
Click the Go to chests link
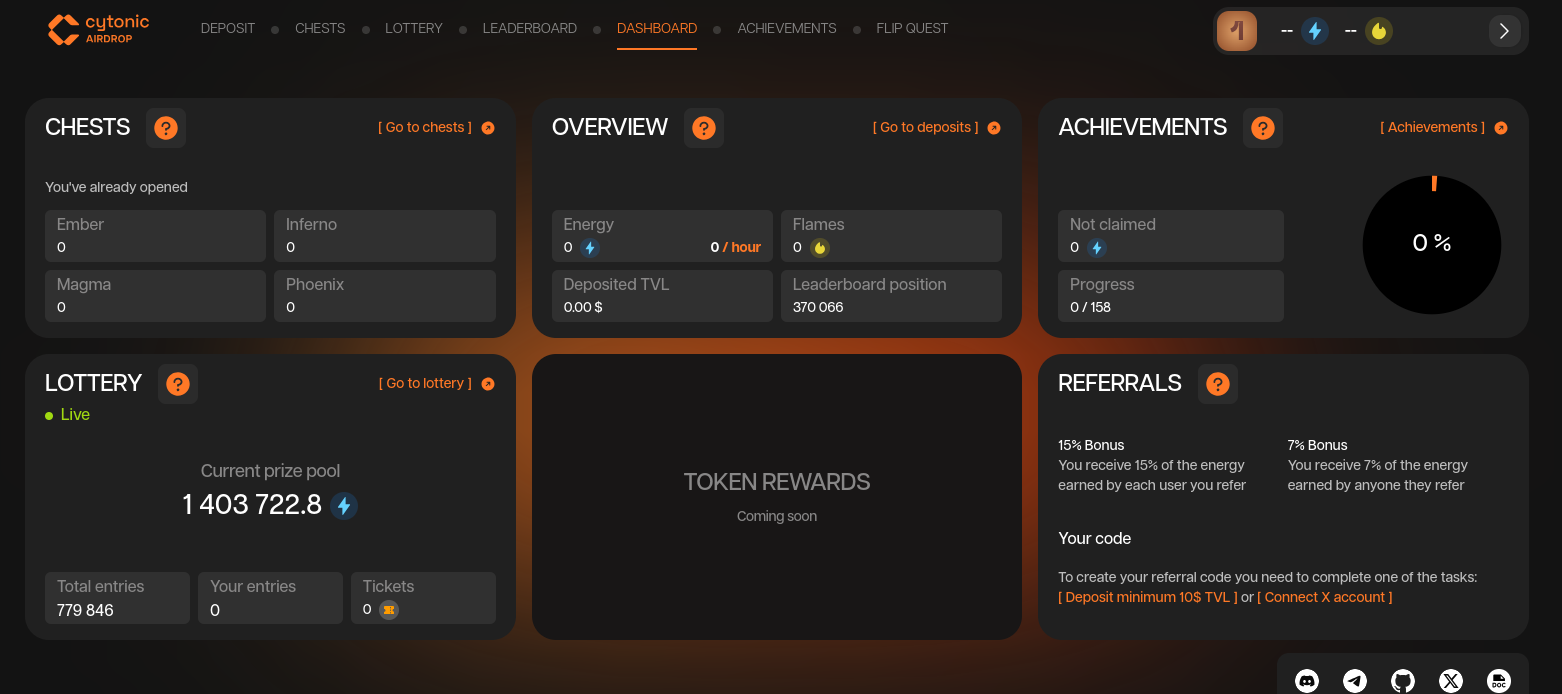click(x=425, y=128)
